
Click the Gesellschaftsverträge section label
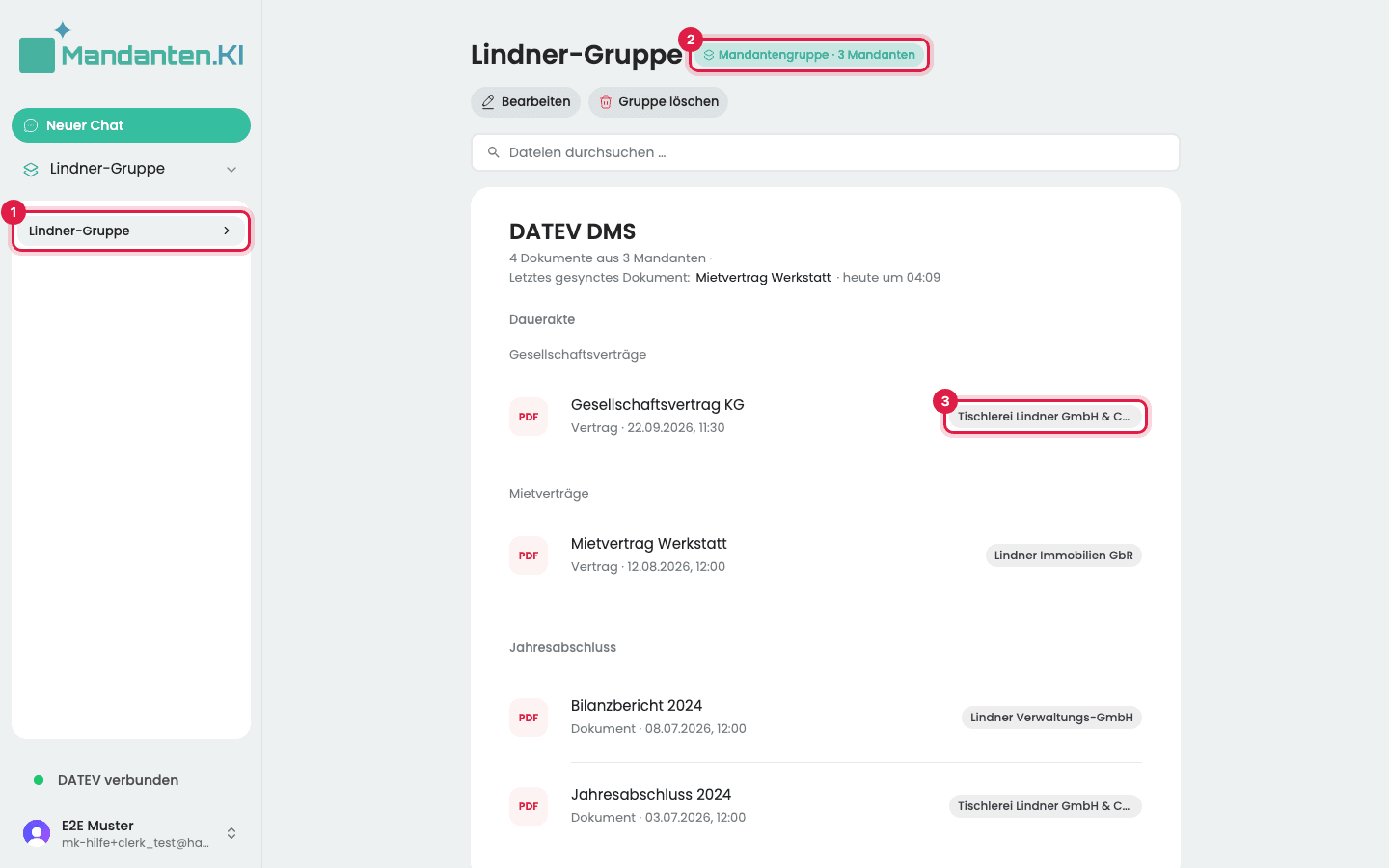[x=578, y=355]
